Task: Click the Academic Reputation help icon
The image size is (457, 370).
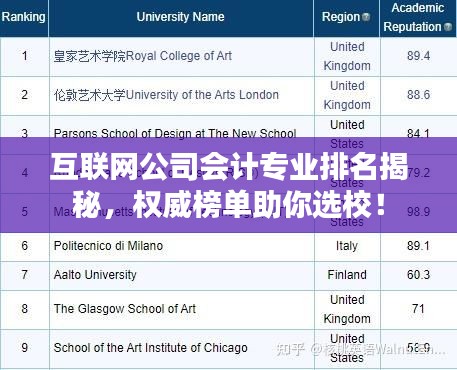Action: coord(448,27)
